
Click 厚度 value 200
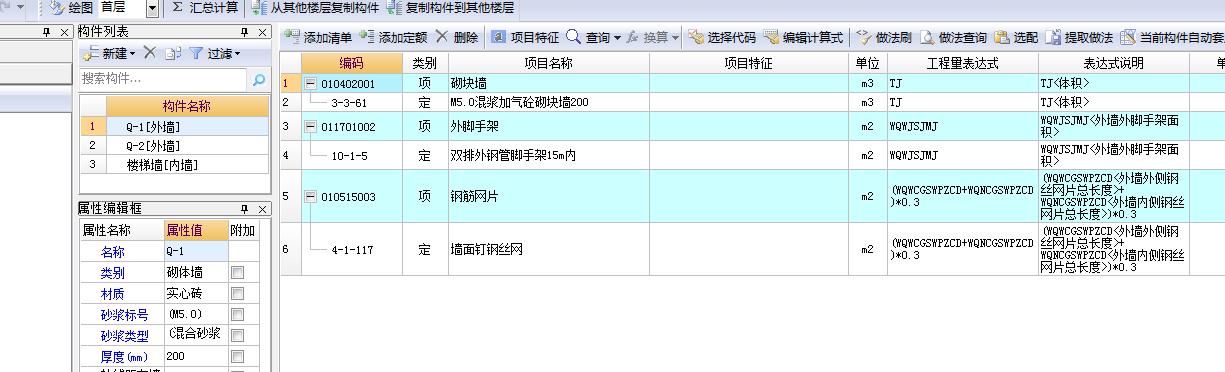[196, 356]
